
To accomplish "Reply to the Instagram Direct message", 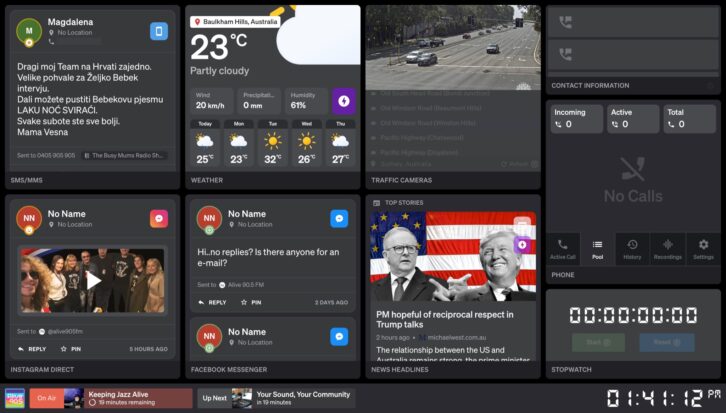I will [32, 349].
